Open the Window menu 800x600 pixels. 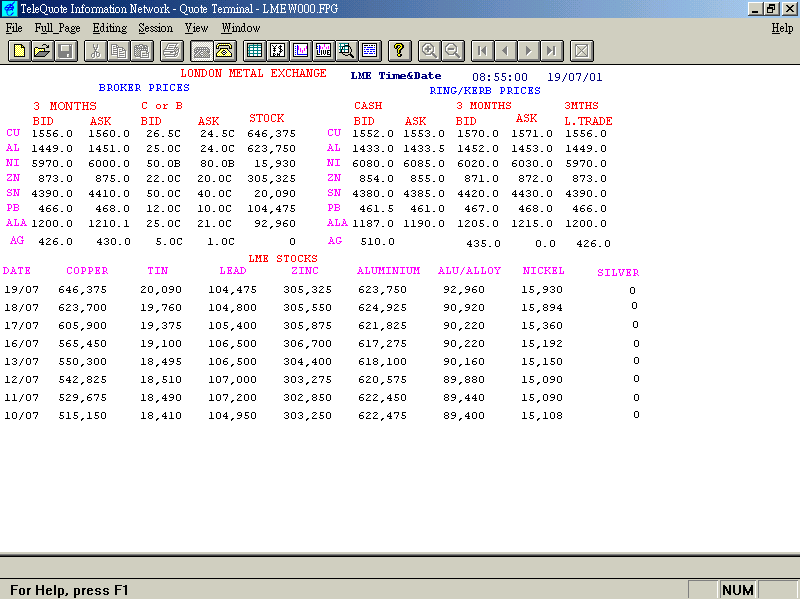tap(241, 28)
